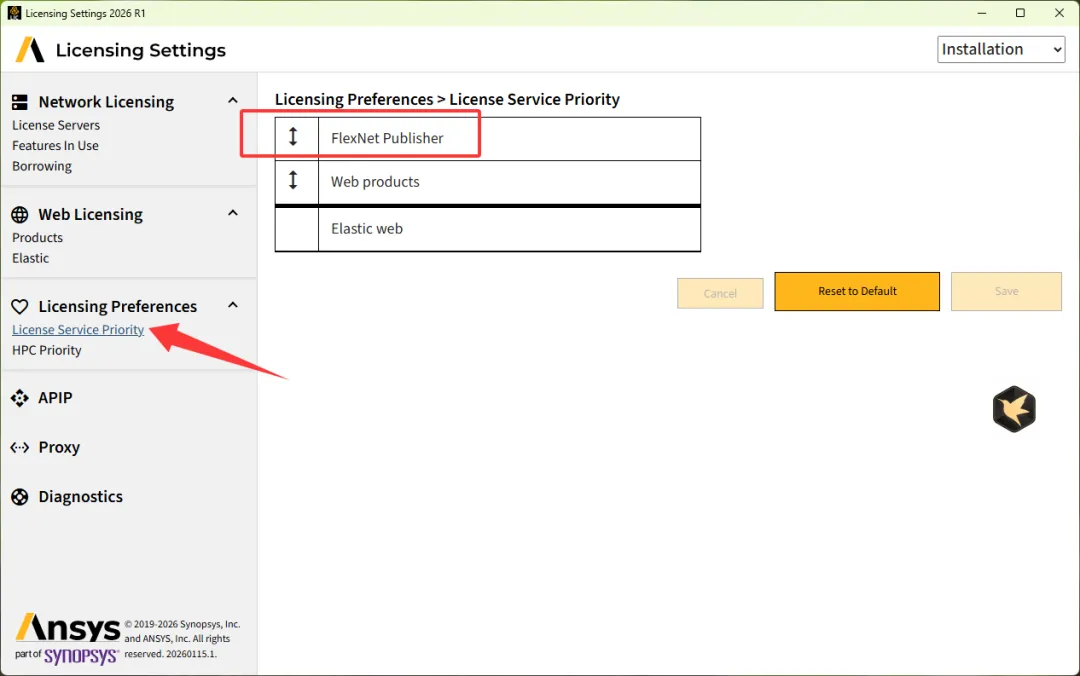Open License Servers page
The image size is (1080, 676).
(x=56, y=125)
